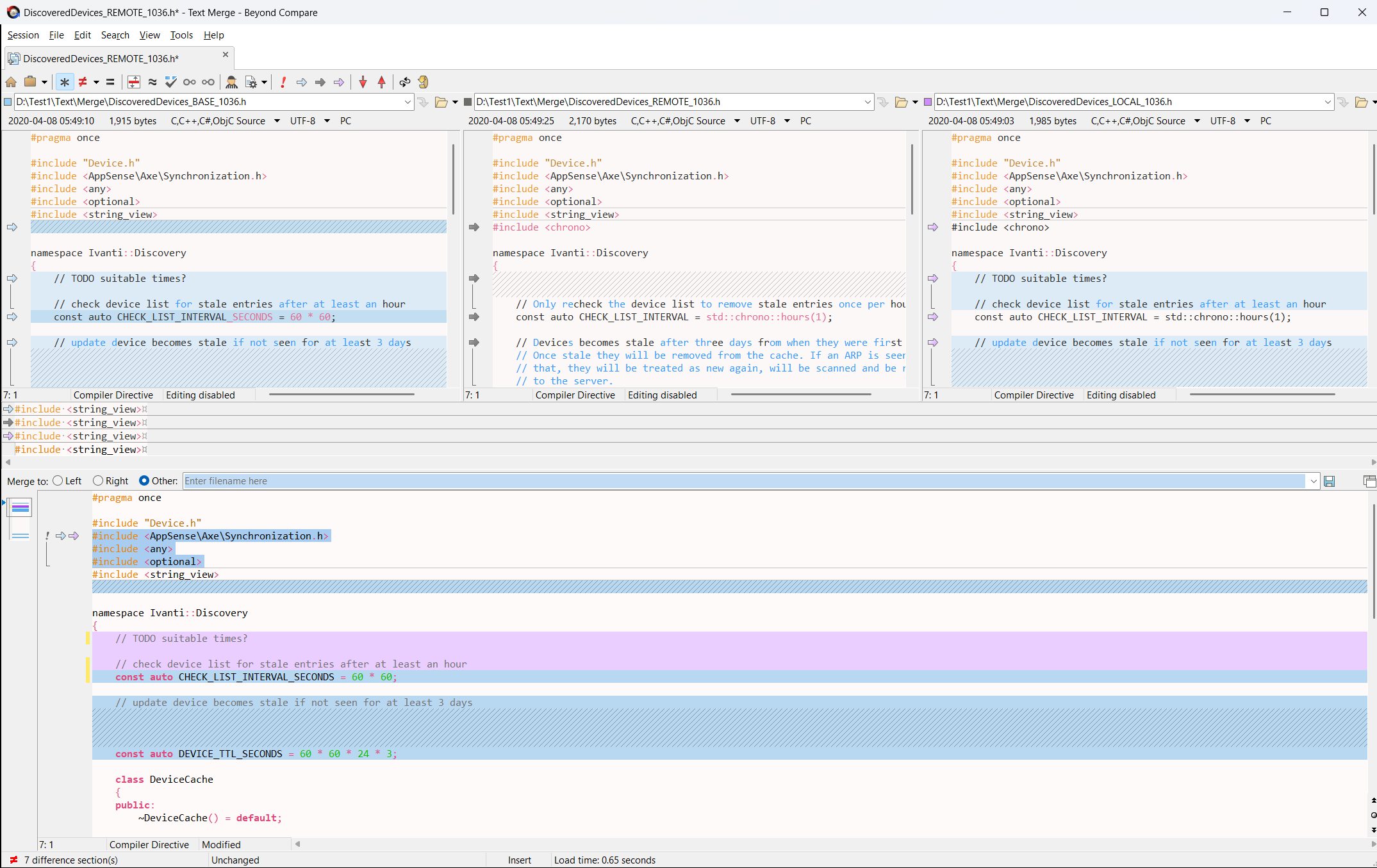Expand BASE file path dropdown
Viewport: 1377px width, 868px height.
tap(408, 102)
